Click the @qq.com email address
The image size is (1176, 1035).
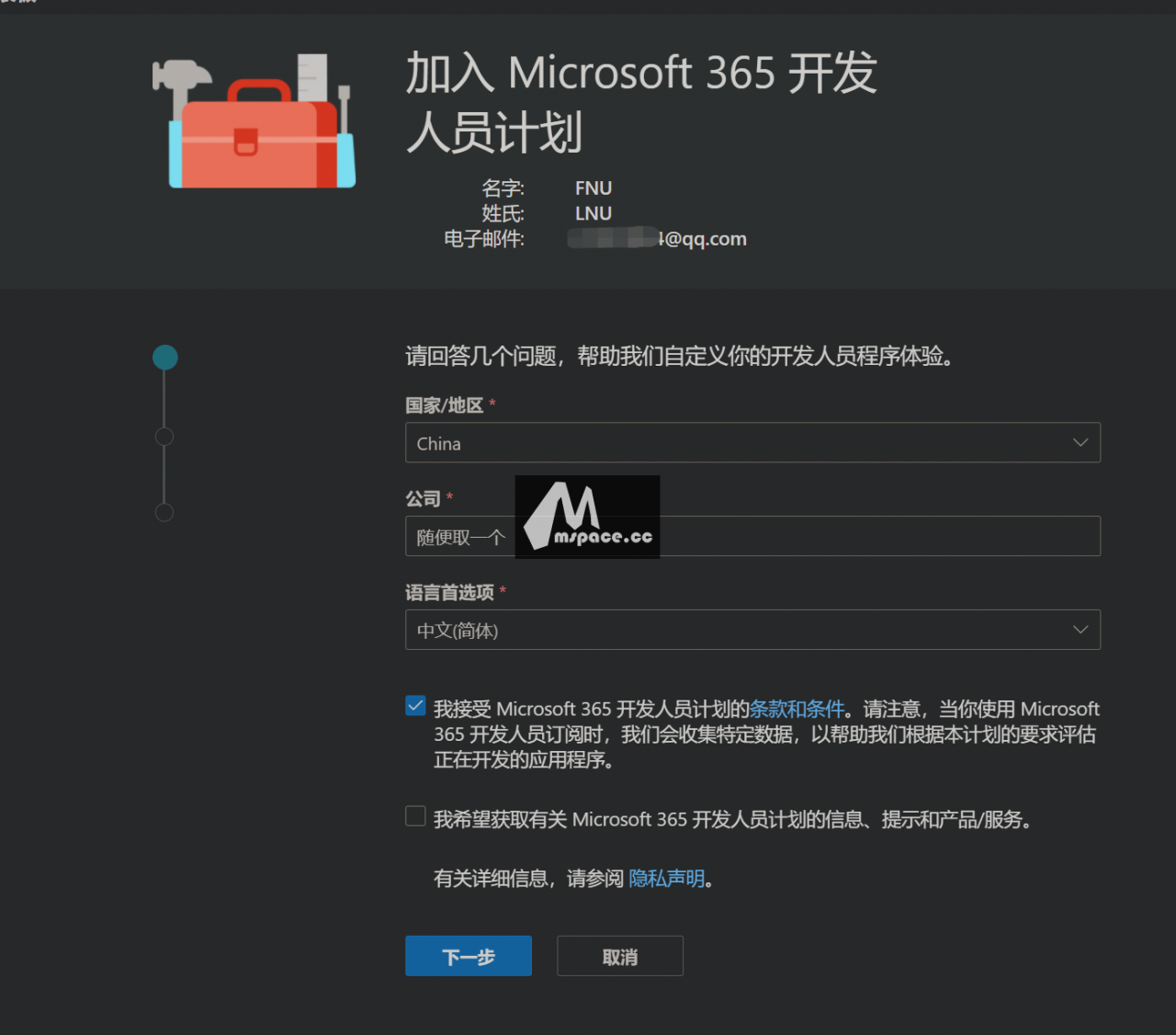click(x=657, y=239)
